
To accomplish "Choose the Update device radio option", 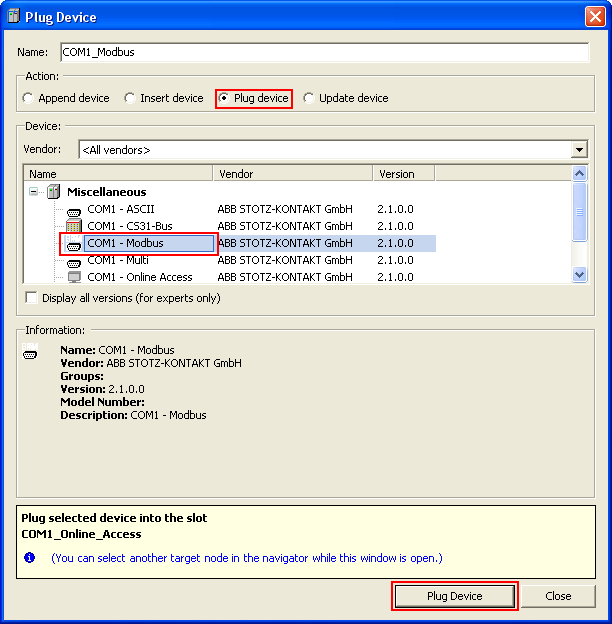I will pyautogui.click(x=309, y=98).
